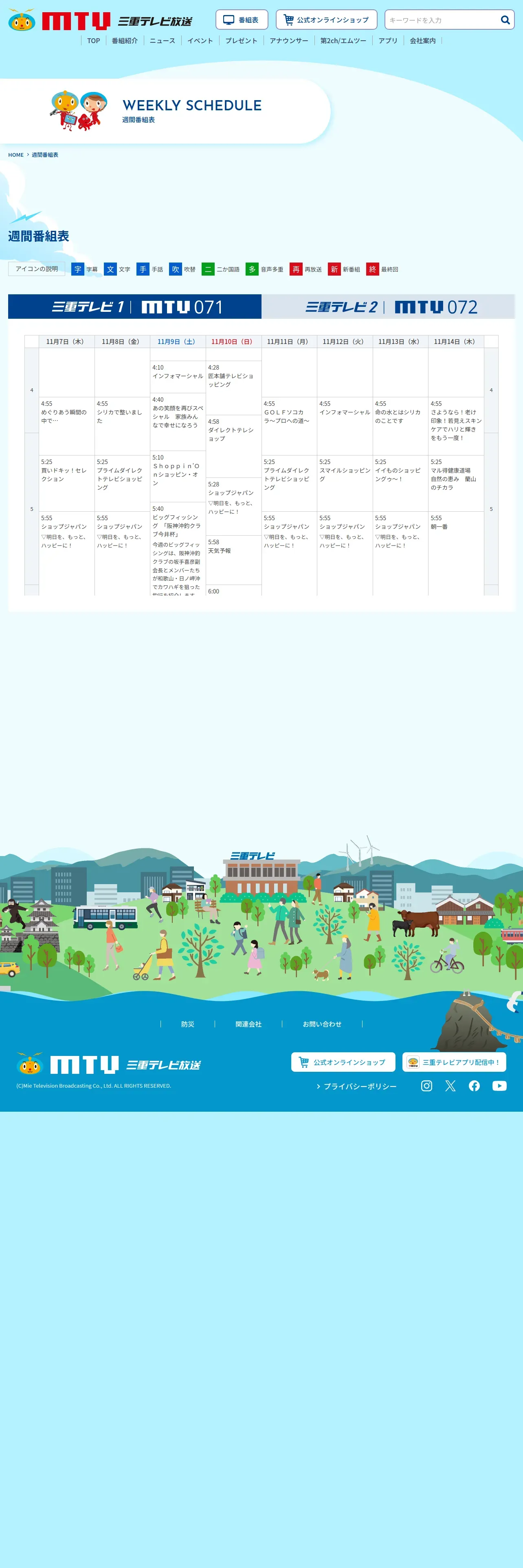Click footer 公式オンラインショップ button

(343, 1062)
